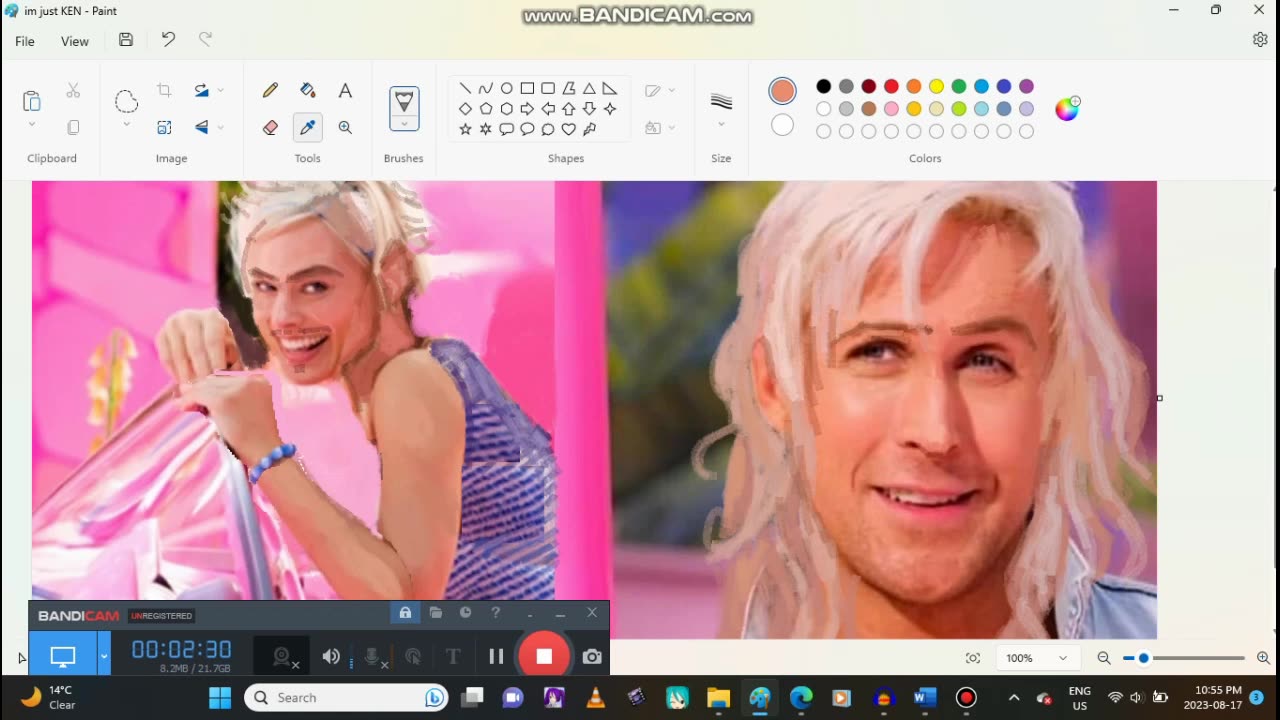Click the Cut scissors icon

pos(73,90)
